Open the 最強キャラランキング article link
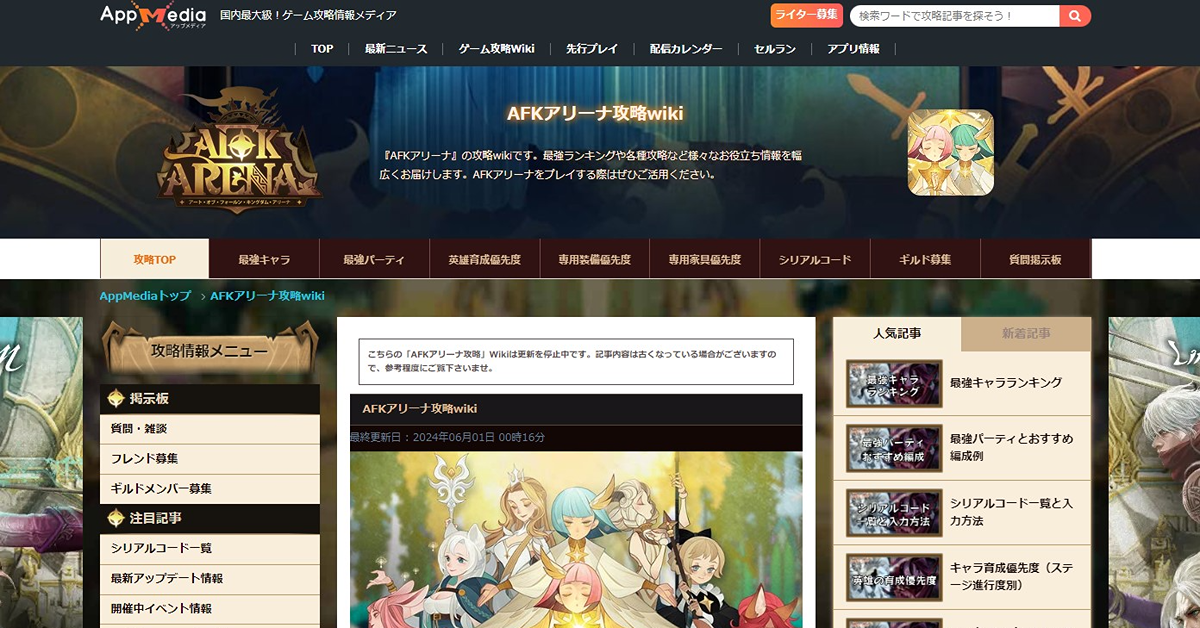 pyautogui.click(x=1005, y=383)
